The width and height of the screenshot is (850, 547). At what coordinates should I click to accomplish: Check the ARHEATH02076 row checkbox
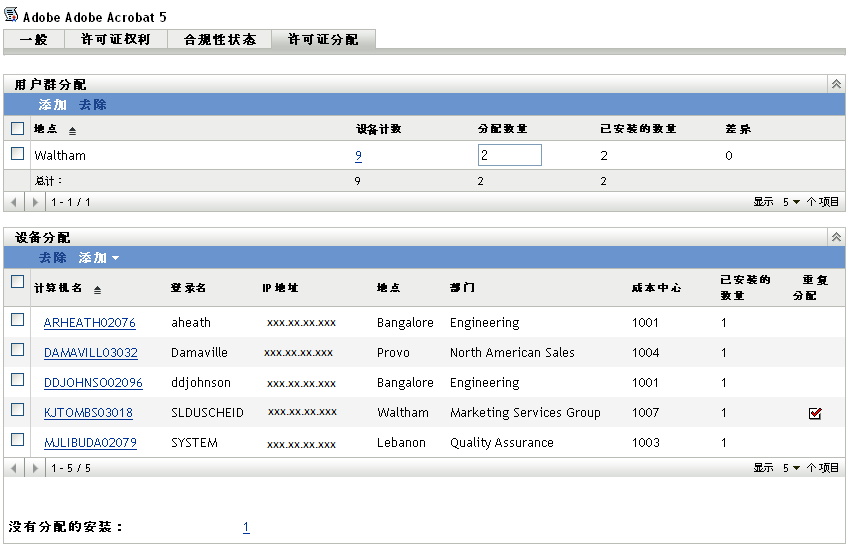click(x=17, y=320)
